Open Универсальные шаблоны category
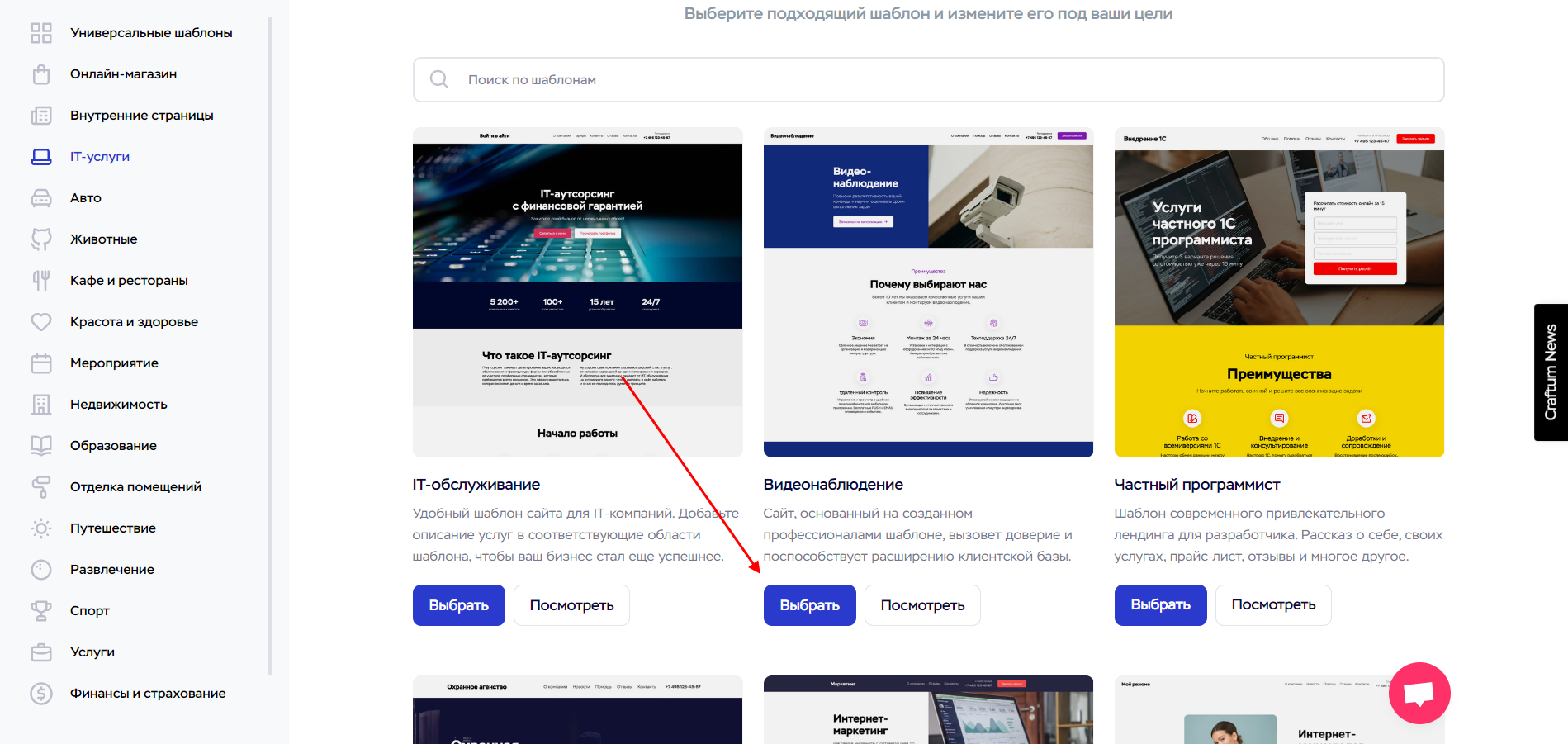Viewport: 1568px width, 744px height. click(x=151, y=33)
